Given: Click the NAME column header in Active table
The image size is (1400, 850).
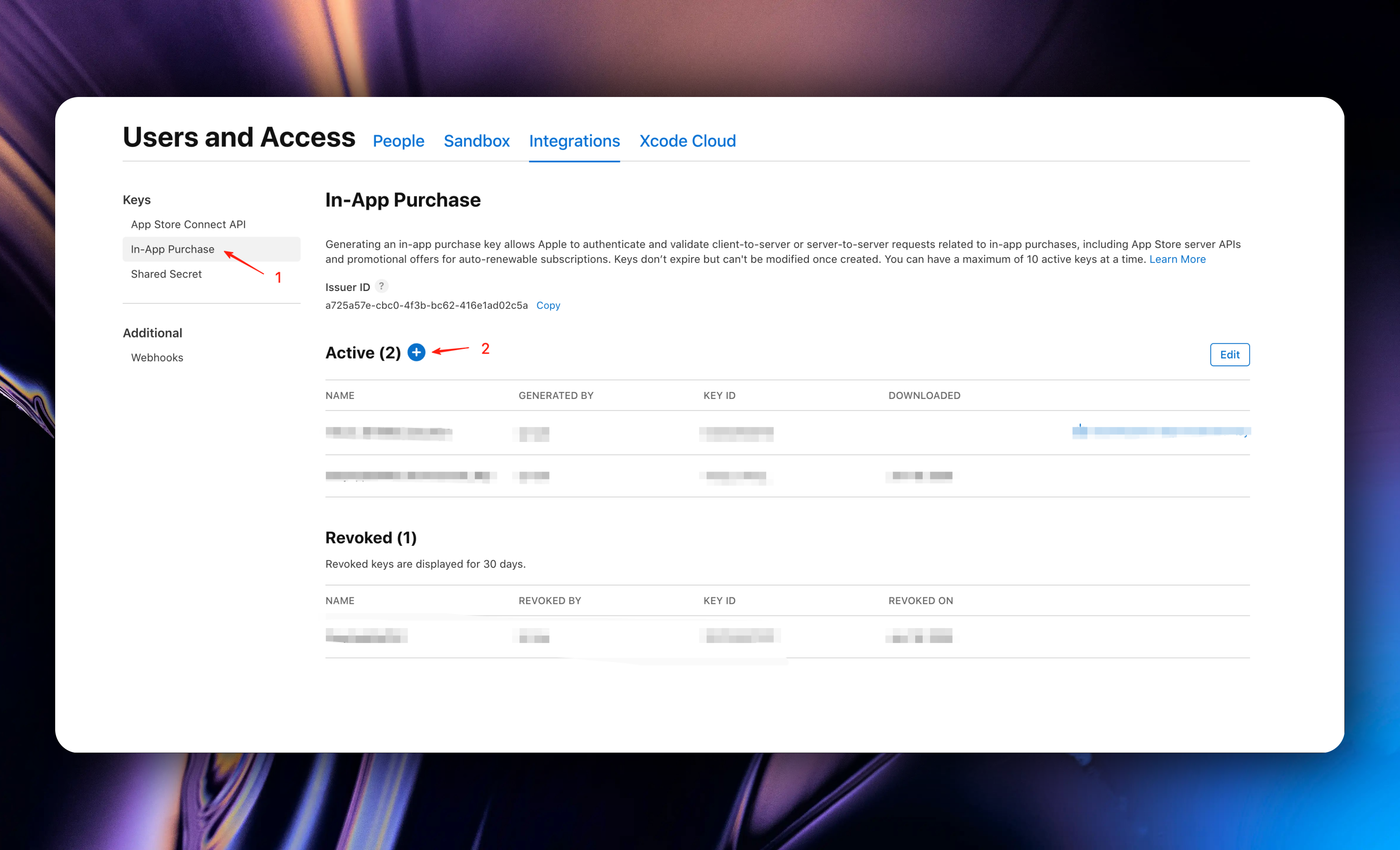Looking at the screenshot, I should [340, 395].
